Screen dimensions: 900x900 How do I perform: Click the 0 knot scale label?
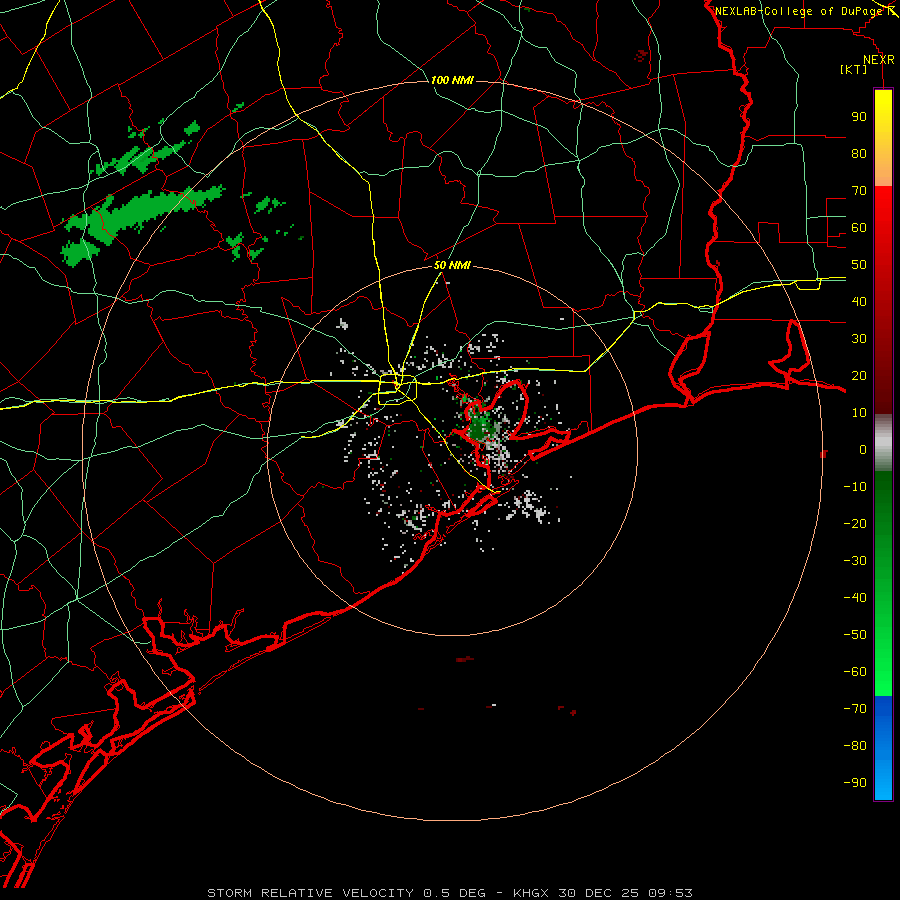coord(863,450)
